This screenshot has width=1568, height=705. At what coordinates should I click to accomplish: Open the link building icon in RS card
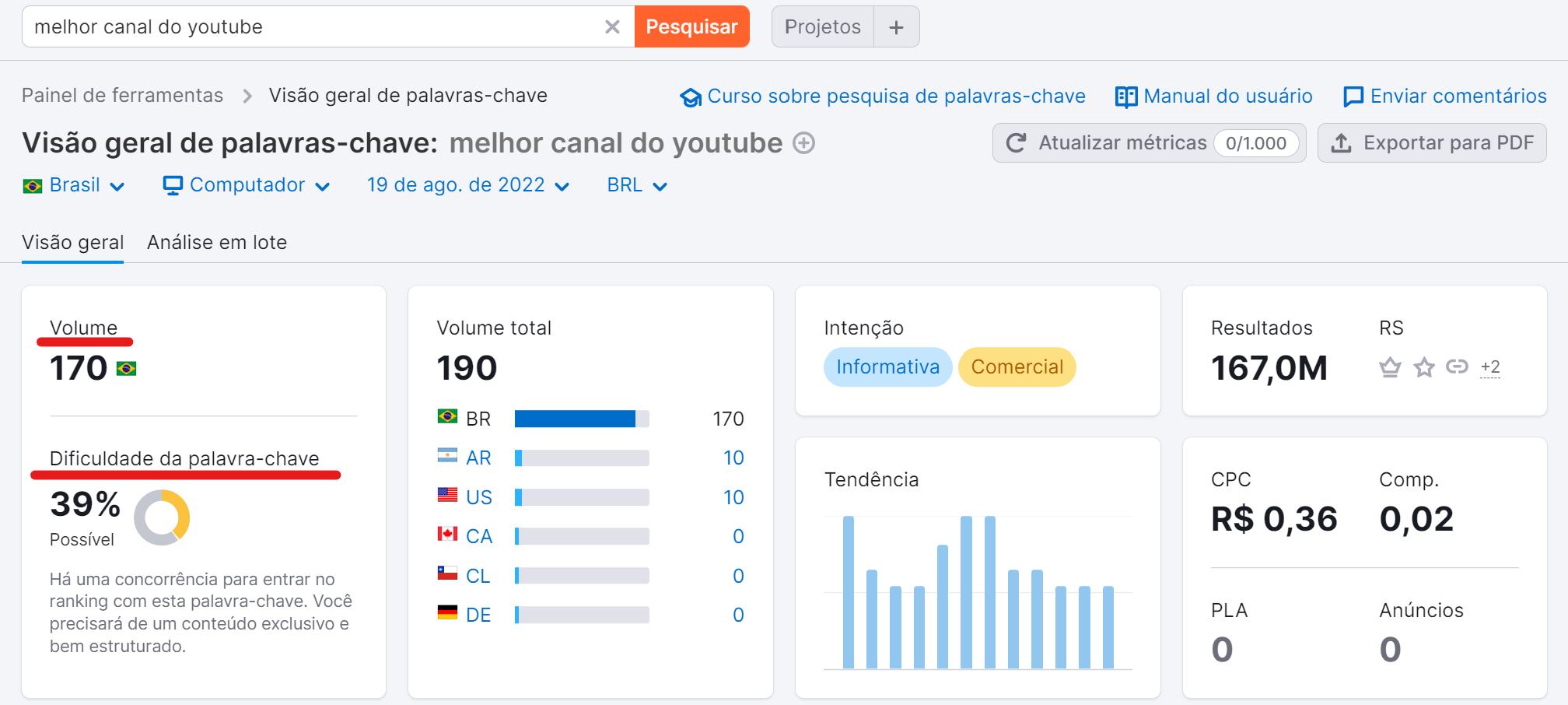pyautogui.click(x=1456, y=367)
